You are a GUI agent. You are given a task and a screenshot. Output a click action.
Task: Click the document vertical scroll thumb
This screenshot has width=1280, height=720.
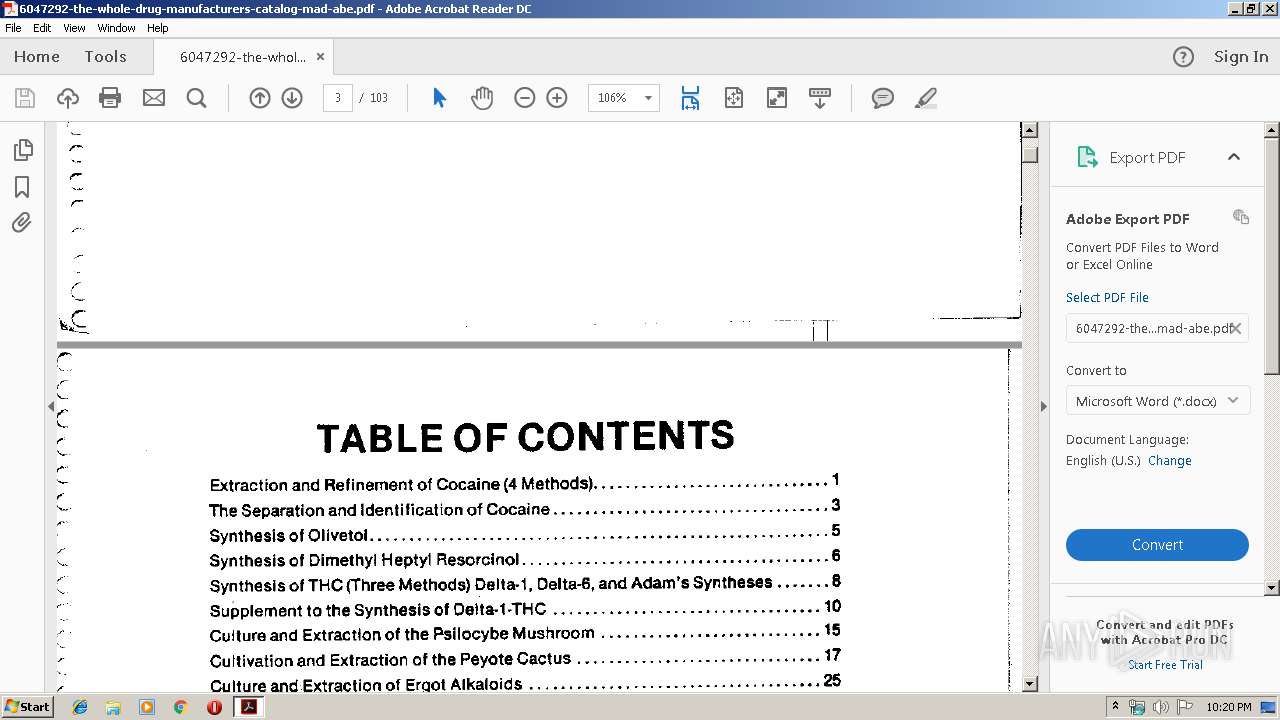pos(1030,154)
